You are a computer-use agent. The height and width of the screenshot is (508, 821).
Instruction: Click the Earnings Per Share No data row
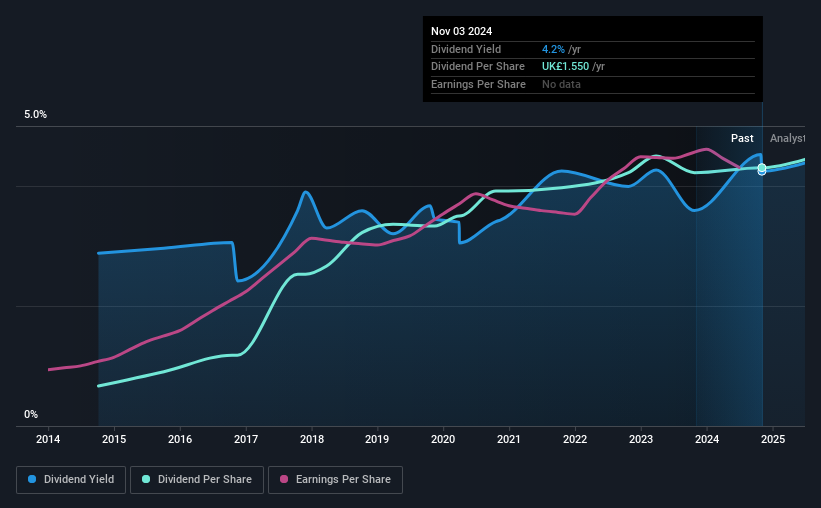[593, 84]
